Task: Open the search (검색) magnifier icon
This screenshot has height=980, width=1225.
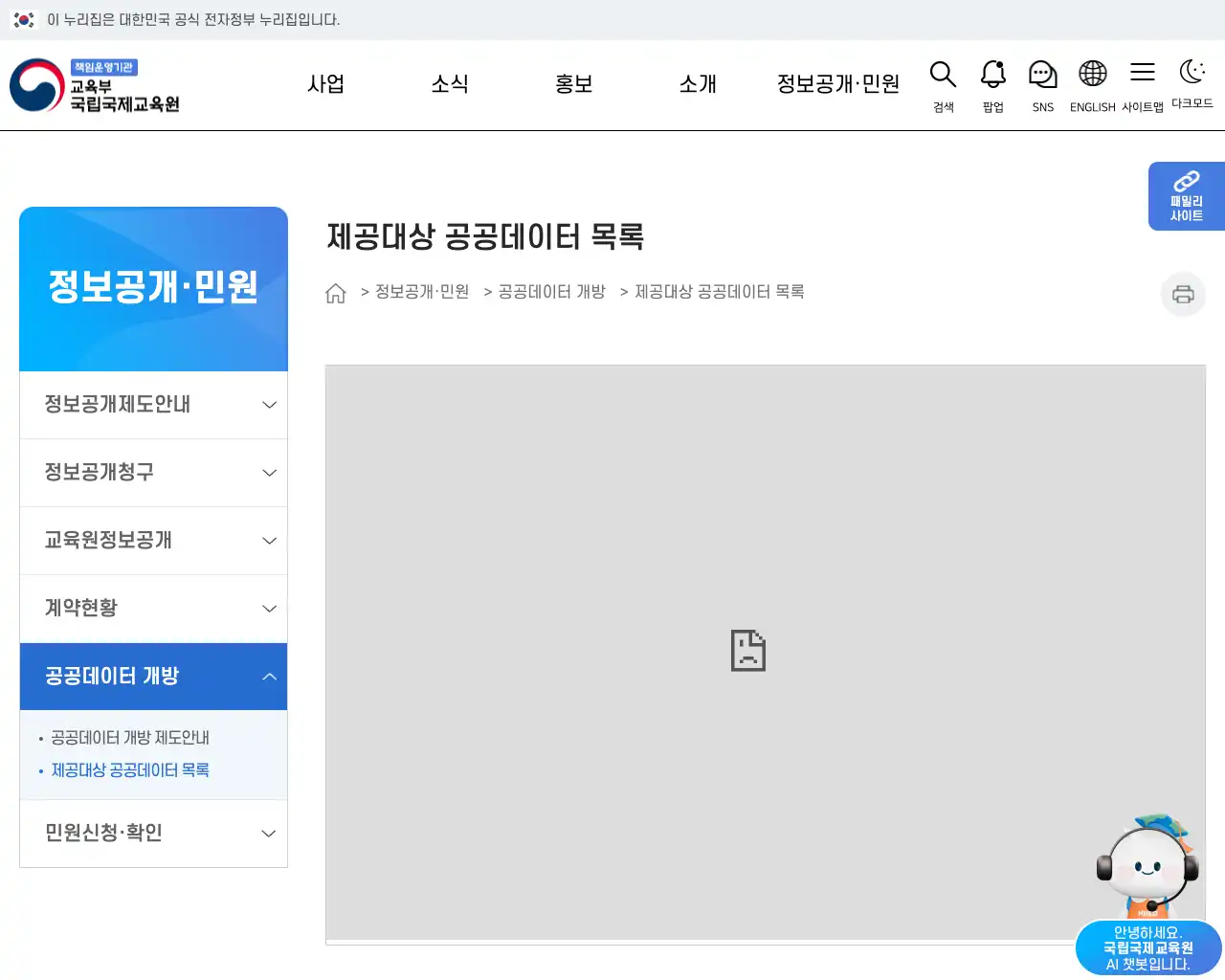Action: [944, 86]
